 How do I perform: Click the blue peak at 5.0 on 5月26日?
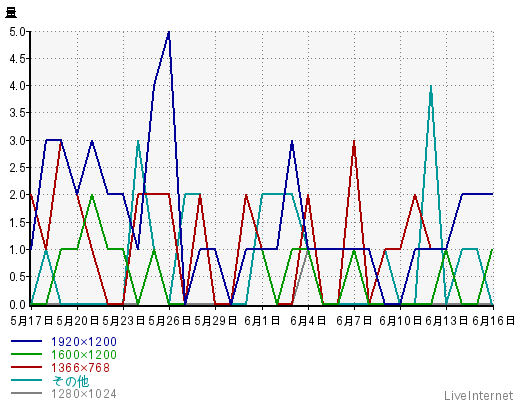(x=169, y=33)
